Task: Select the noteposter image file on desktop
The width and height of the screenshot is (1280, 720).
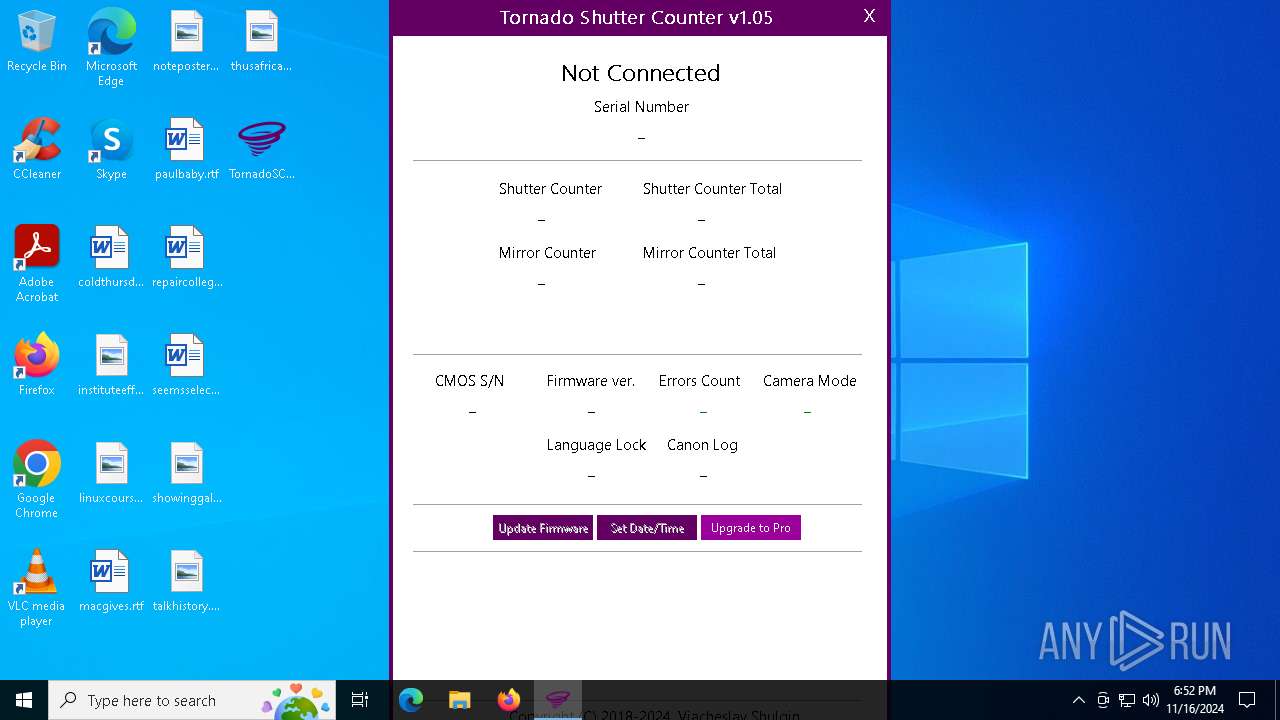Action: 186,41
